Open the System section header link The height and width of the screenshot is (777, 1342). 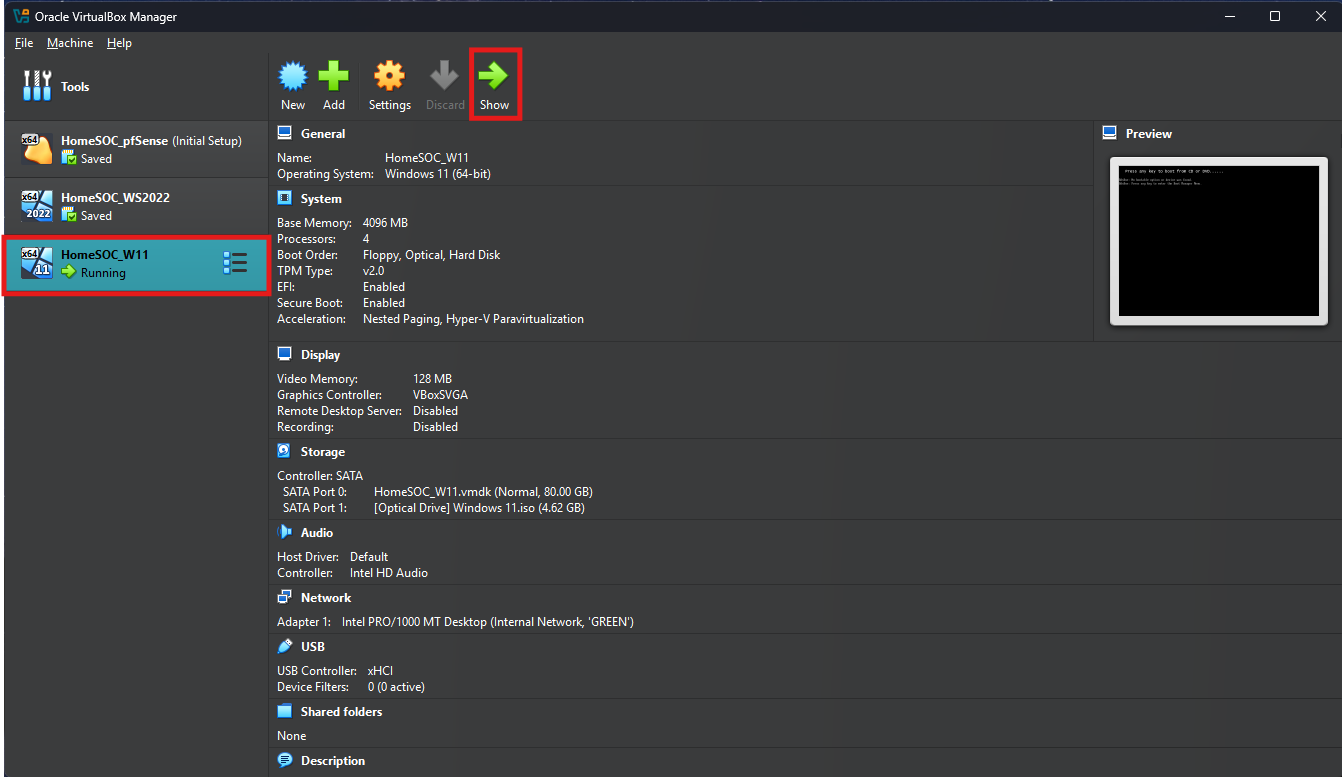pyautogui.click(x=321, y=199)
